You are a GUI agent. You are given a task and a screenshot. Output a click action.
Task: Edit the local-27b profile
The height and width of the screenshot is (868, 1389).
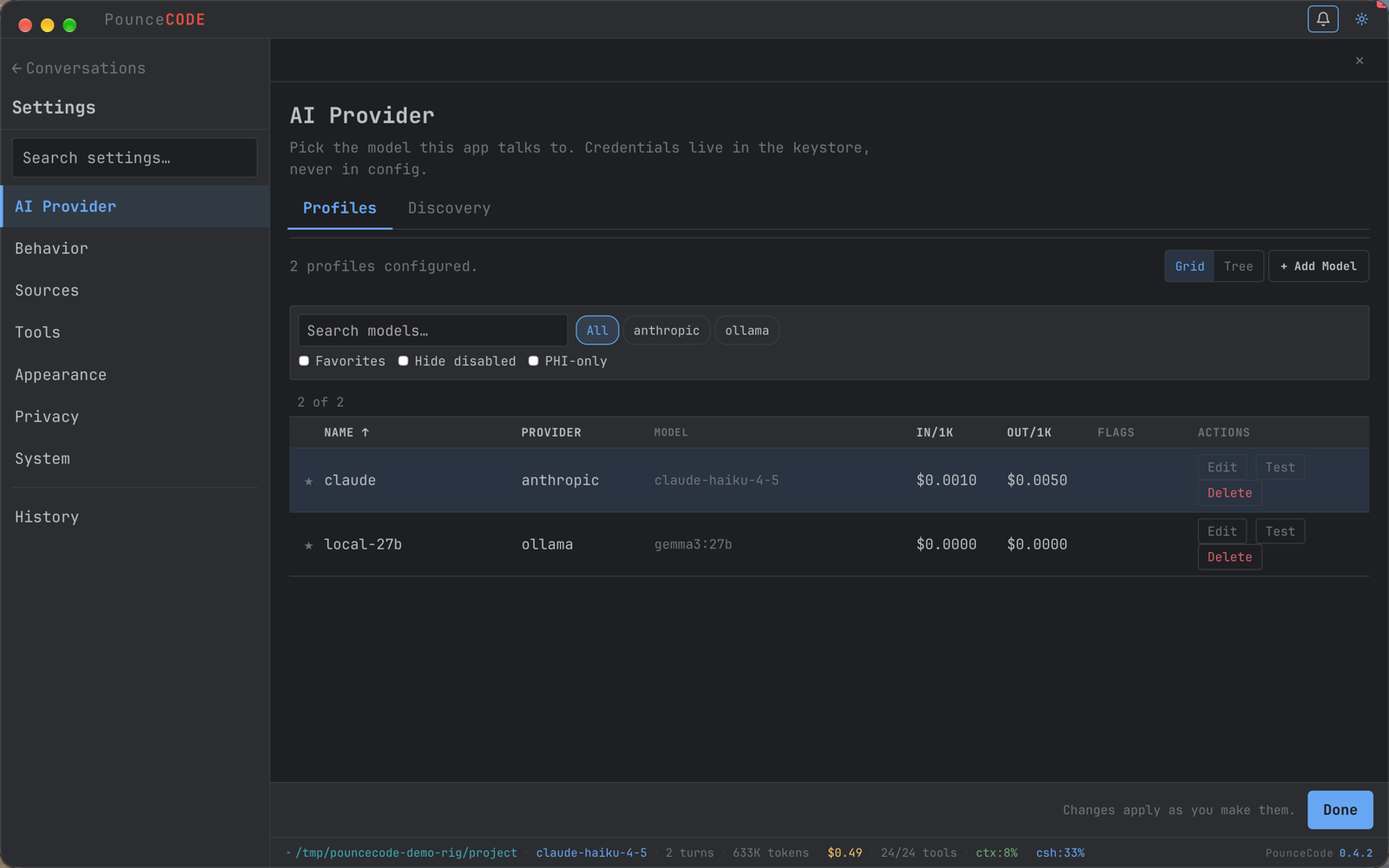[x=1222, y=531]
